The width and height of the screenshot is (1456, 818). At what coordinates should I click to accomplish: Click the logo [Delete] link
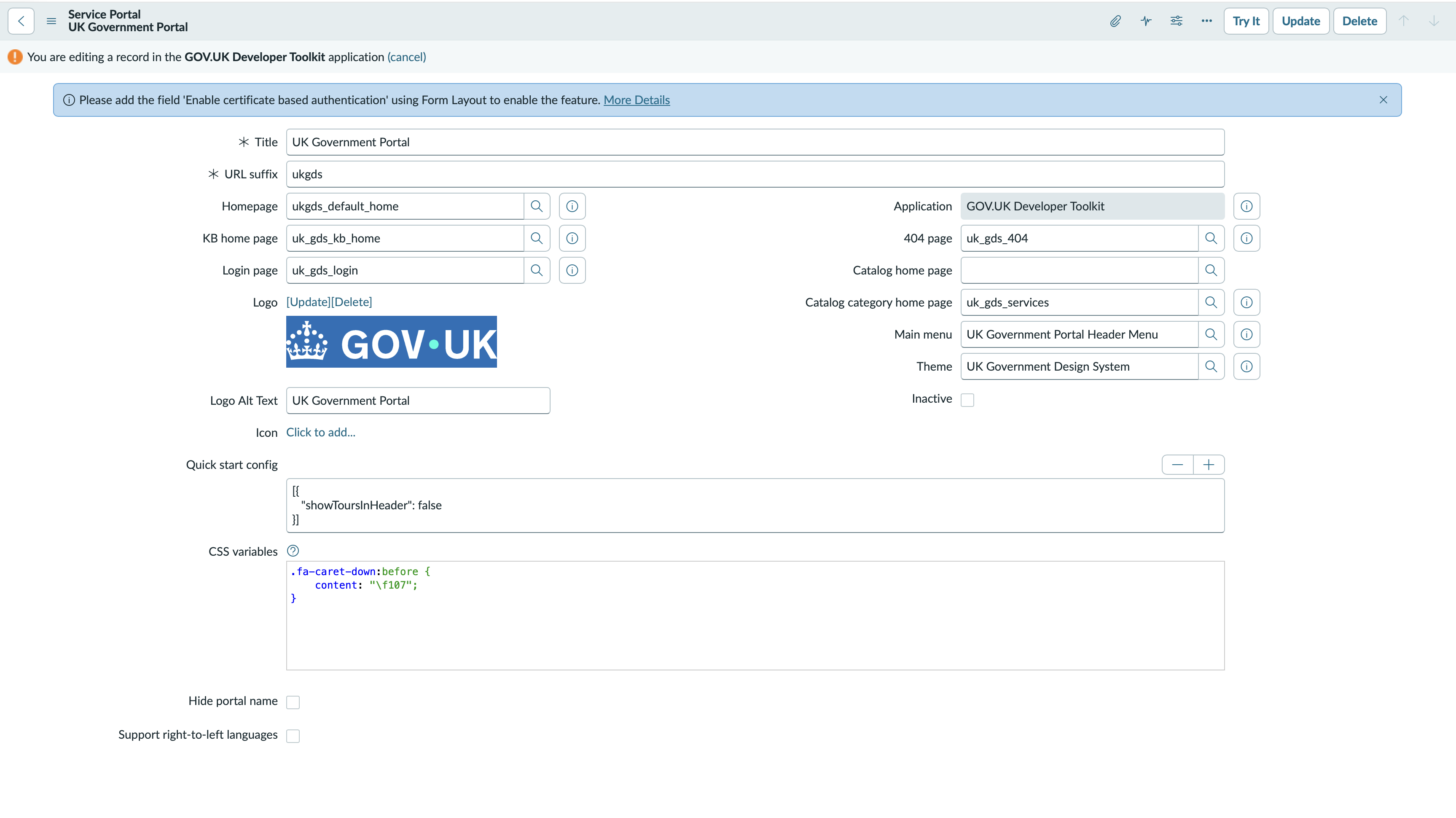coord(352,302)
